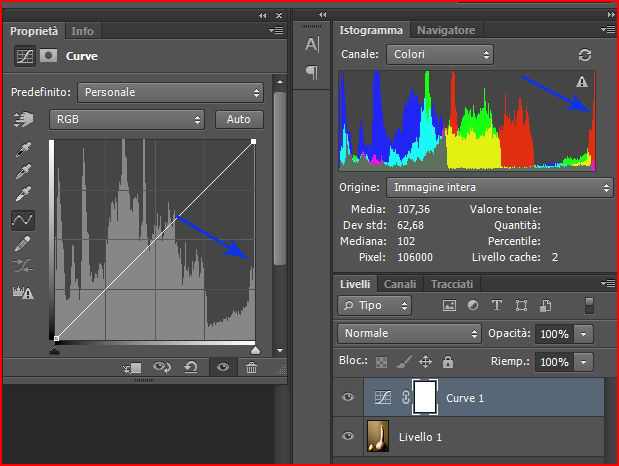Click the histogram cached data warning triangle
This screenshot has height=466, width=619.
point(582,82)
